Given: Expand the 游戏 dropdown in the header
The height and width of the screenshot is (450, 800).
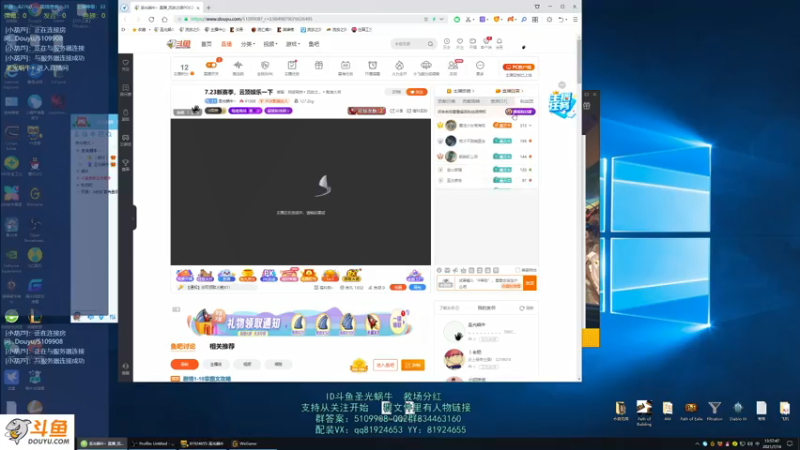Looking at the screenshot, I should tap(292, 44).
